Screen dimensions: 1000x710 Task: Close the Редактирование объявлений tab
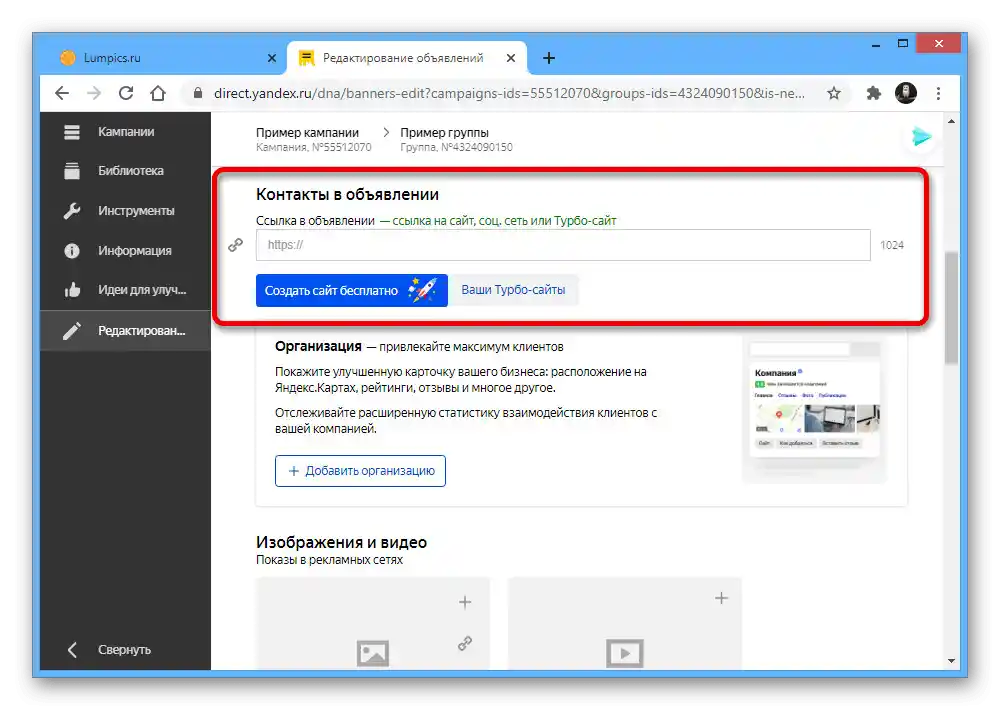[511, 58]
